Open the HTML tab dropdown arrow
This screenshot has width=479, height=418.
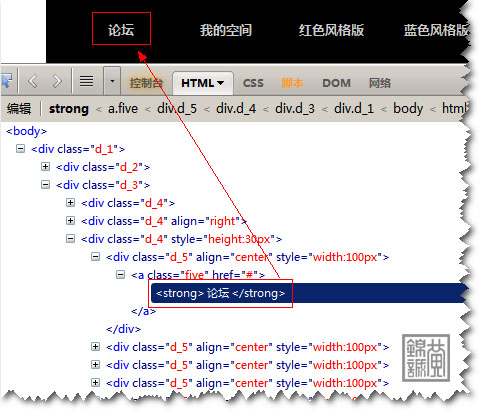(220, 83)
